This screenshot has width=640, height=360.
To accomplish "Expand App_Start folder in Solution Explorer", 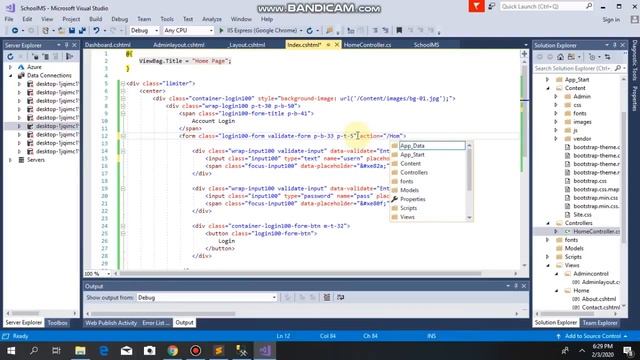I will pos(548,80).
